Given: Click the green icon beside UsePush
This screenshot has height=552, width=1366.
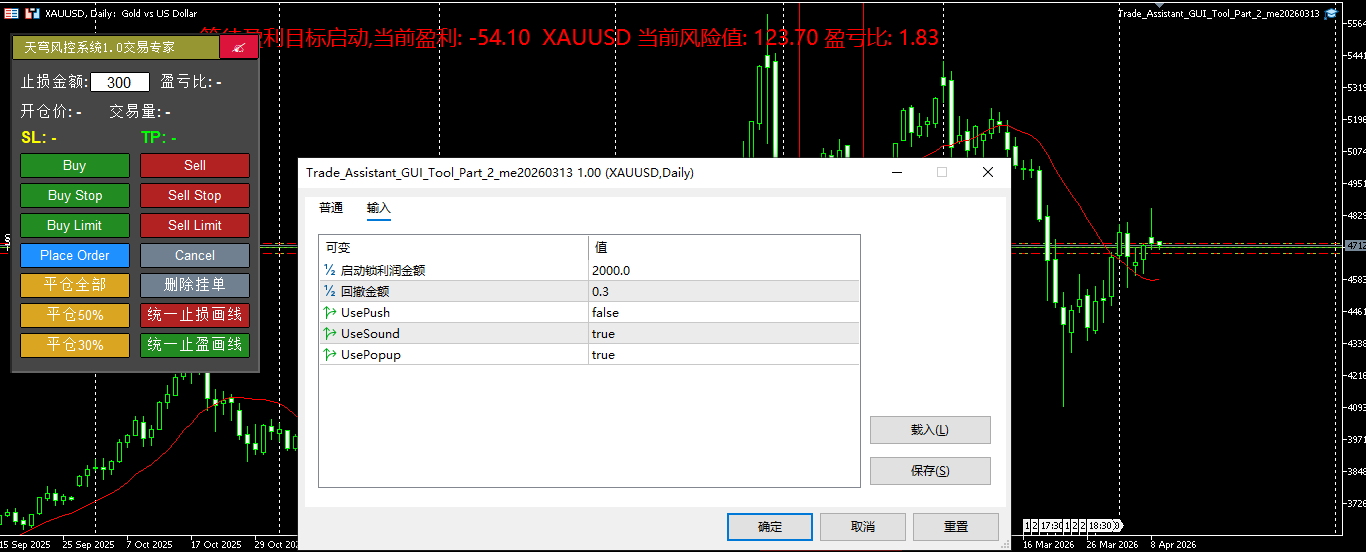Looking at the screenshot, I should point(330,312).
